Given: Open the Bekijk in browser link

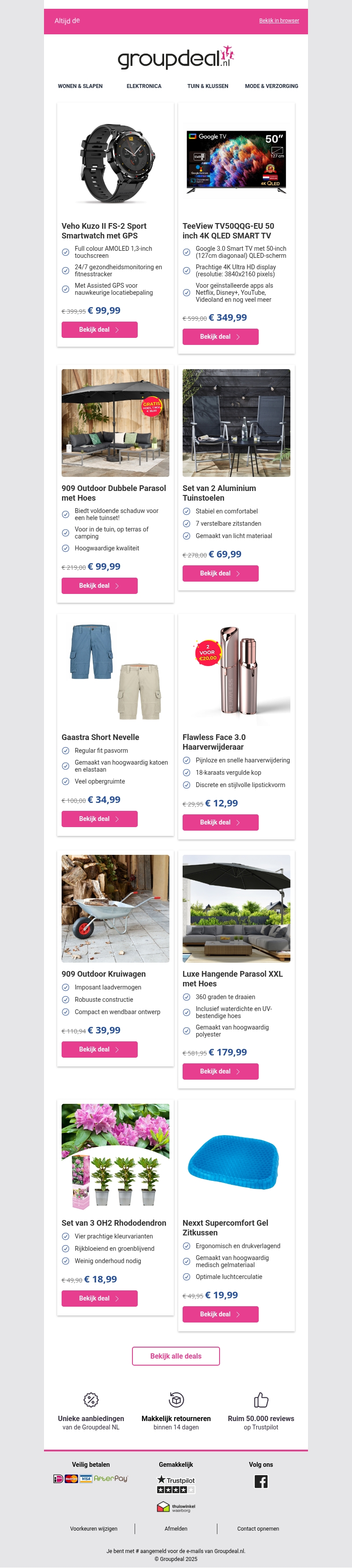Looking at the screenshot, I should coord(279,21).
